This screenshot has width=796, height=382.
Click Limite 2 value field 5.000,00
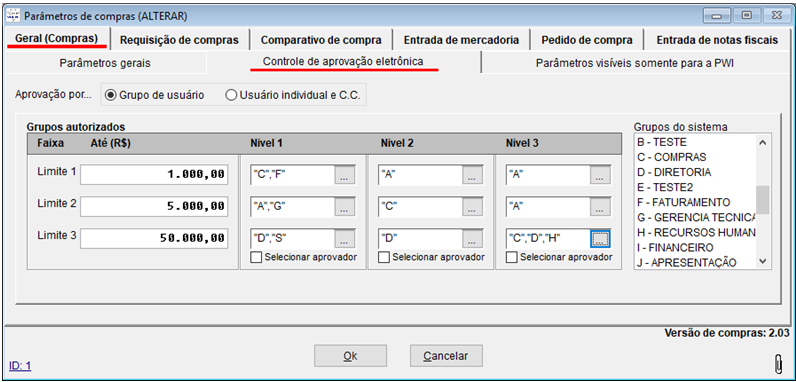(x=154, y=206)
